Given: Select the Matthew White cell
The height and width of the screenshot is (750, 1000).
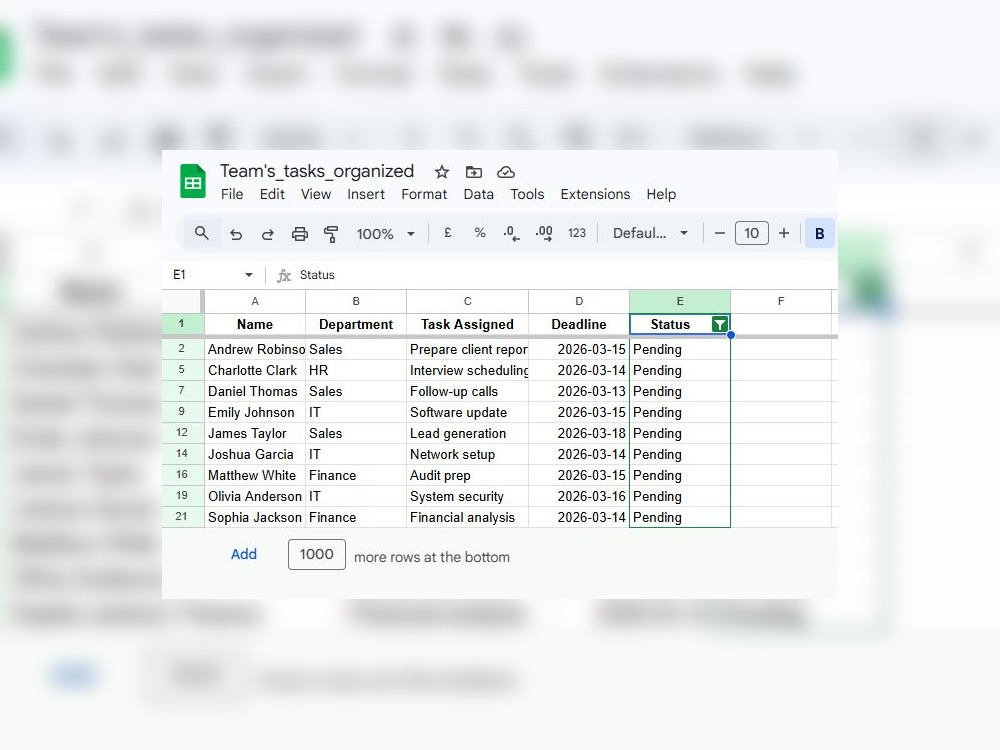Looking at the screenshot, I should click(x=254, y=475).
